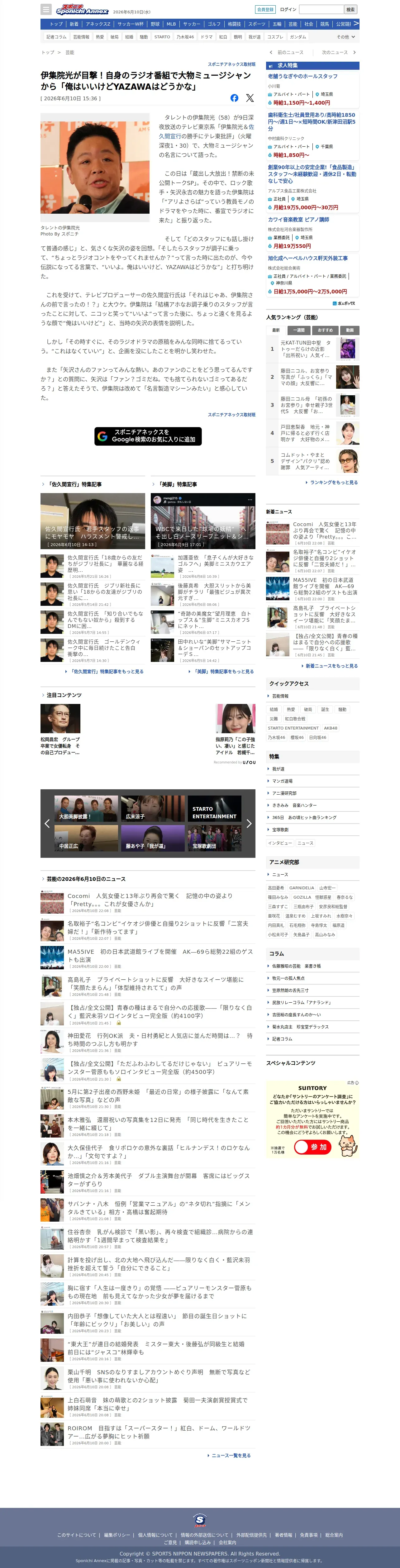400x1568 pixels.
Task: Click ログイン link
Action: click(x=288, y=10)
